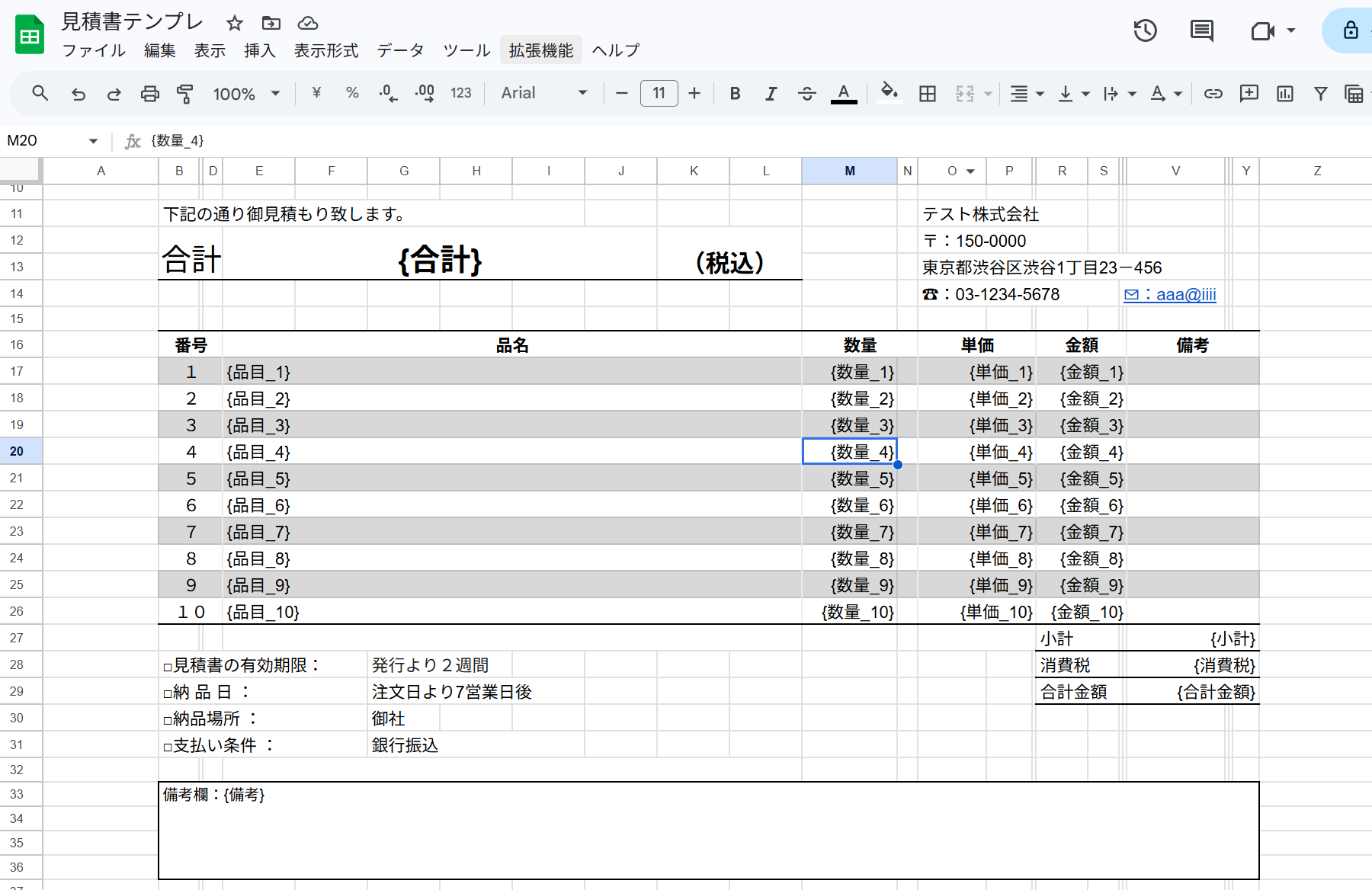
Task: Open the 表示形式 menu
Action: coord(326,50)
